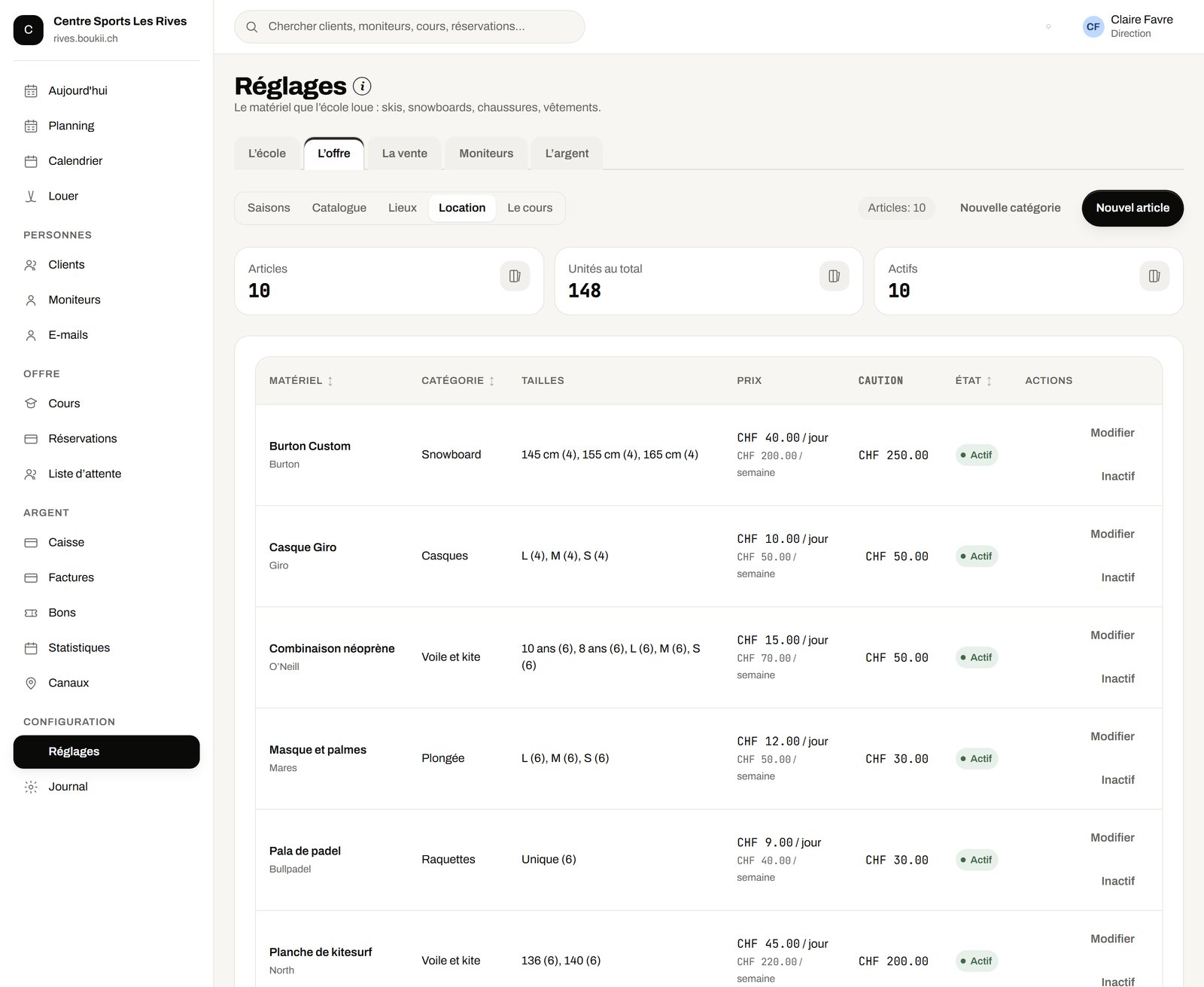Open Liste d'attente in sidebar
Viewport: 1204px width, 987px height.
[x=106, y=474]
